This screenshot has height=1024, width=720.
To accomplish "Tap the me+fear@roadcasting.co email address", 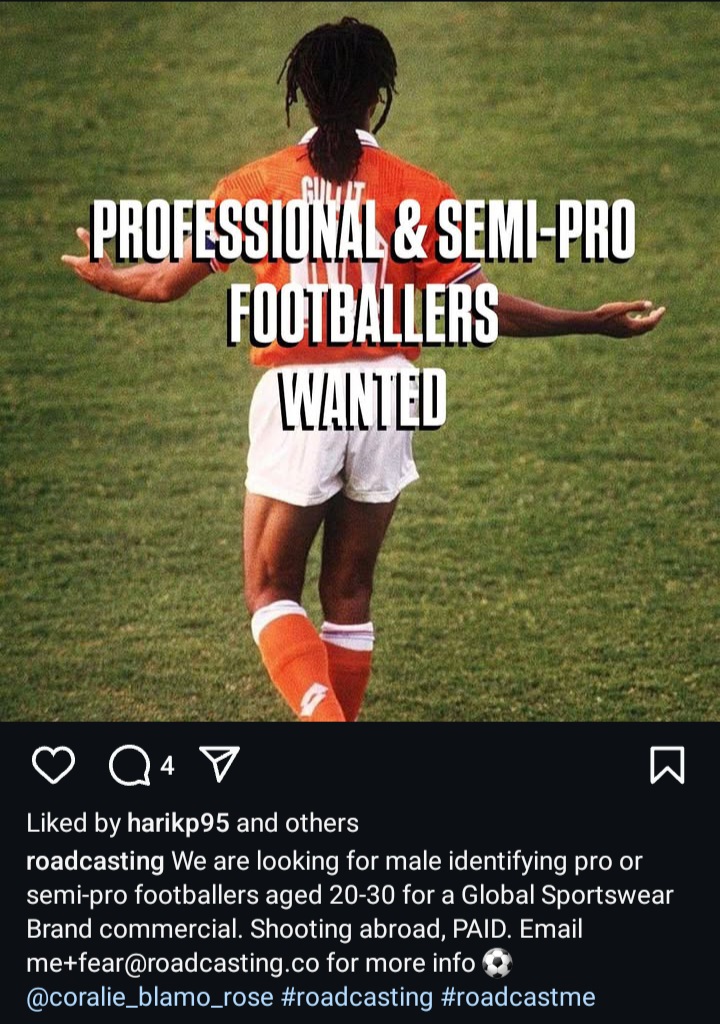I will pos(172,963).
